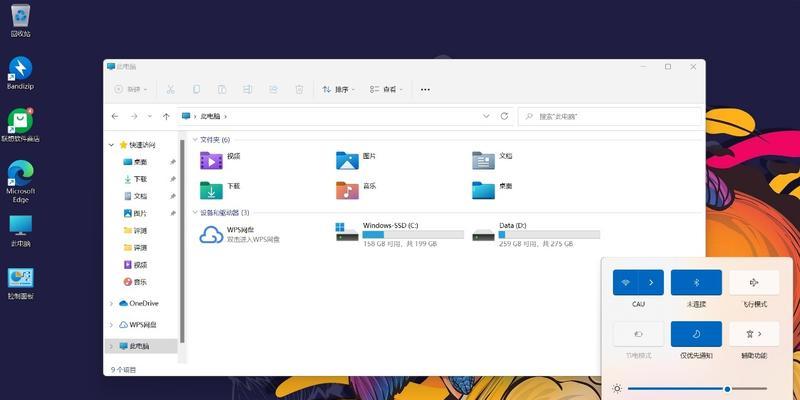
Task: Click the C: drive usage bar
Action: pos(413,235)
